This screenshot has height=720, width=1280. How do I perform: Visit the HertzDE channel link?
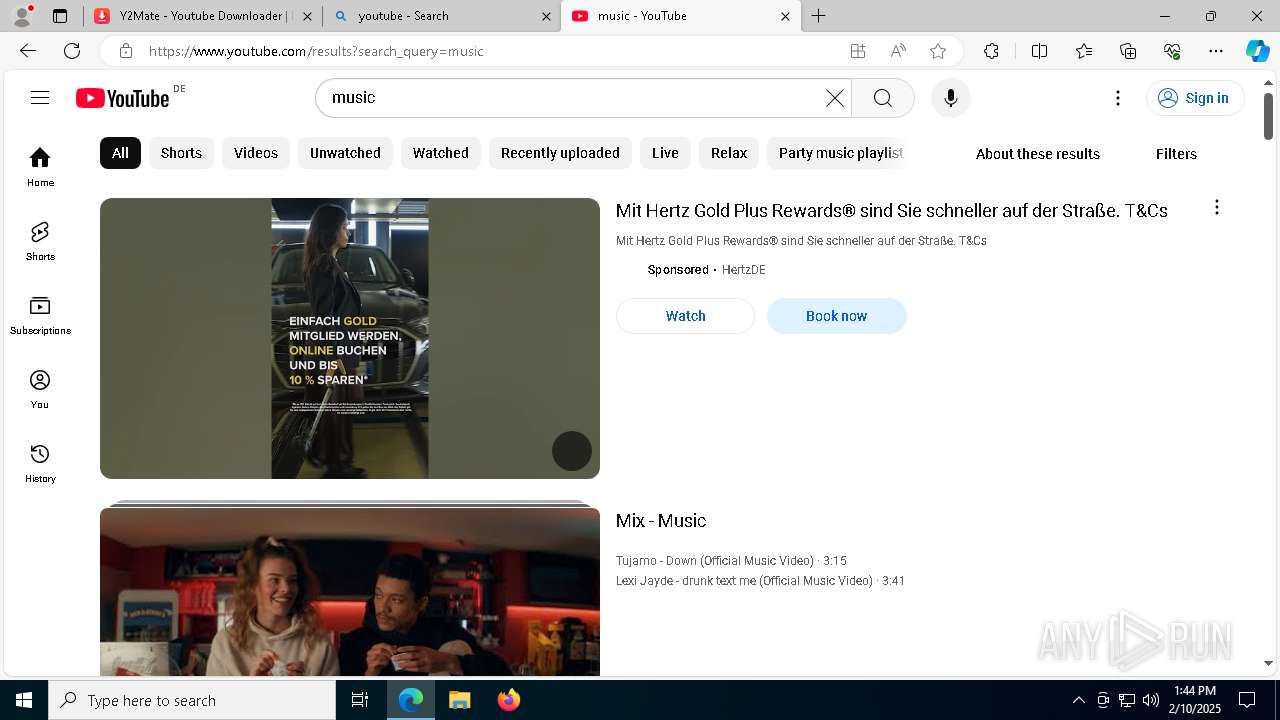[743, 270]
